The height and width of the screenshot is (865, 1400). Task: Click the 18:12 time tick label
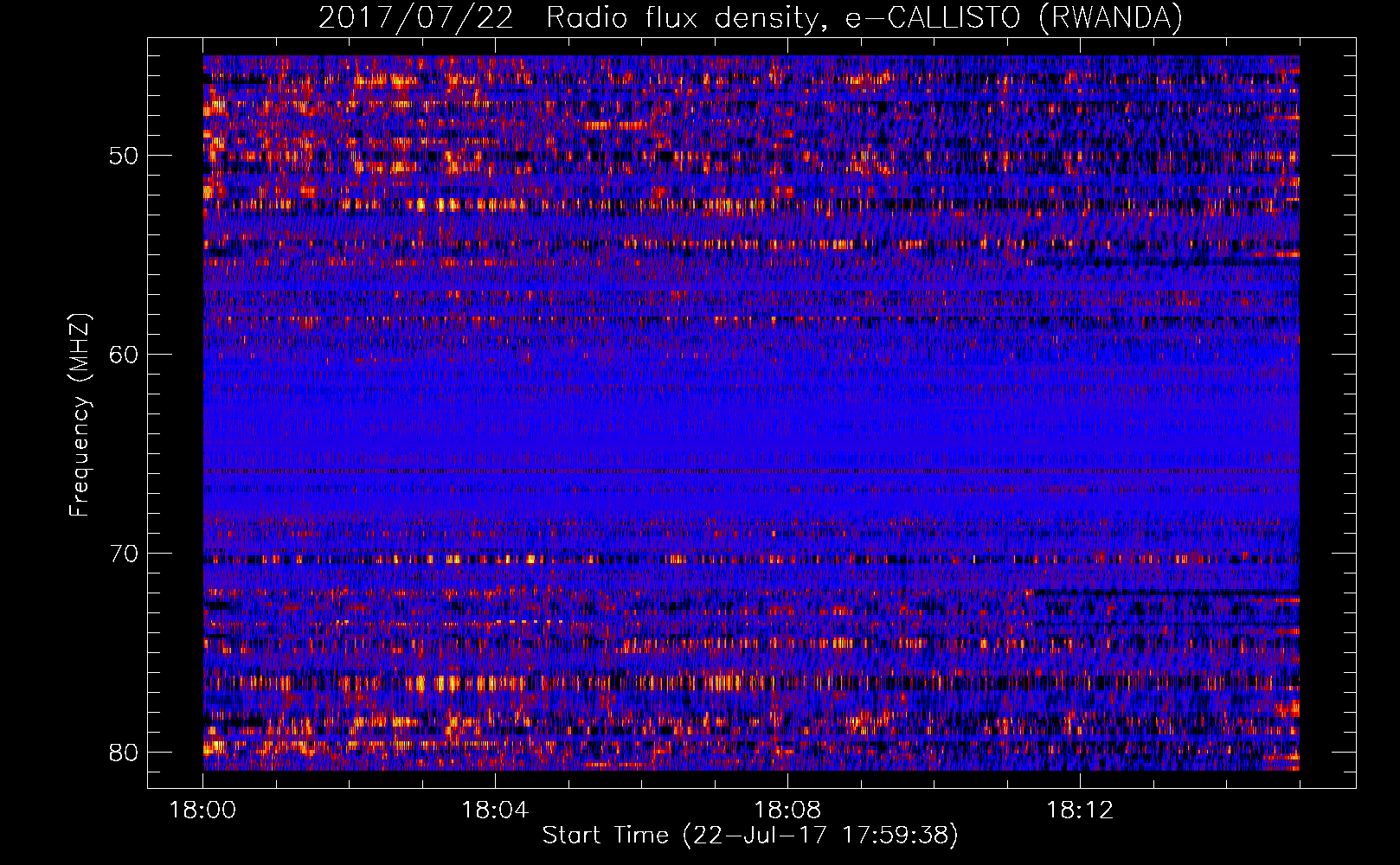(x=1080, y=811)
